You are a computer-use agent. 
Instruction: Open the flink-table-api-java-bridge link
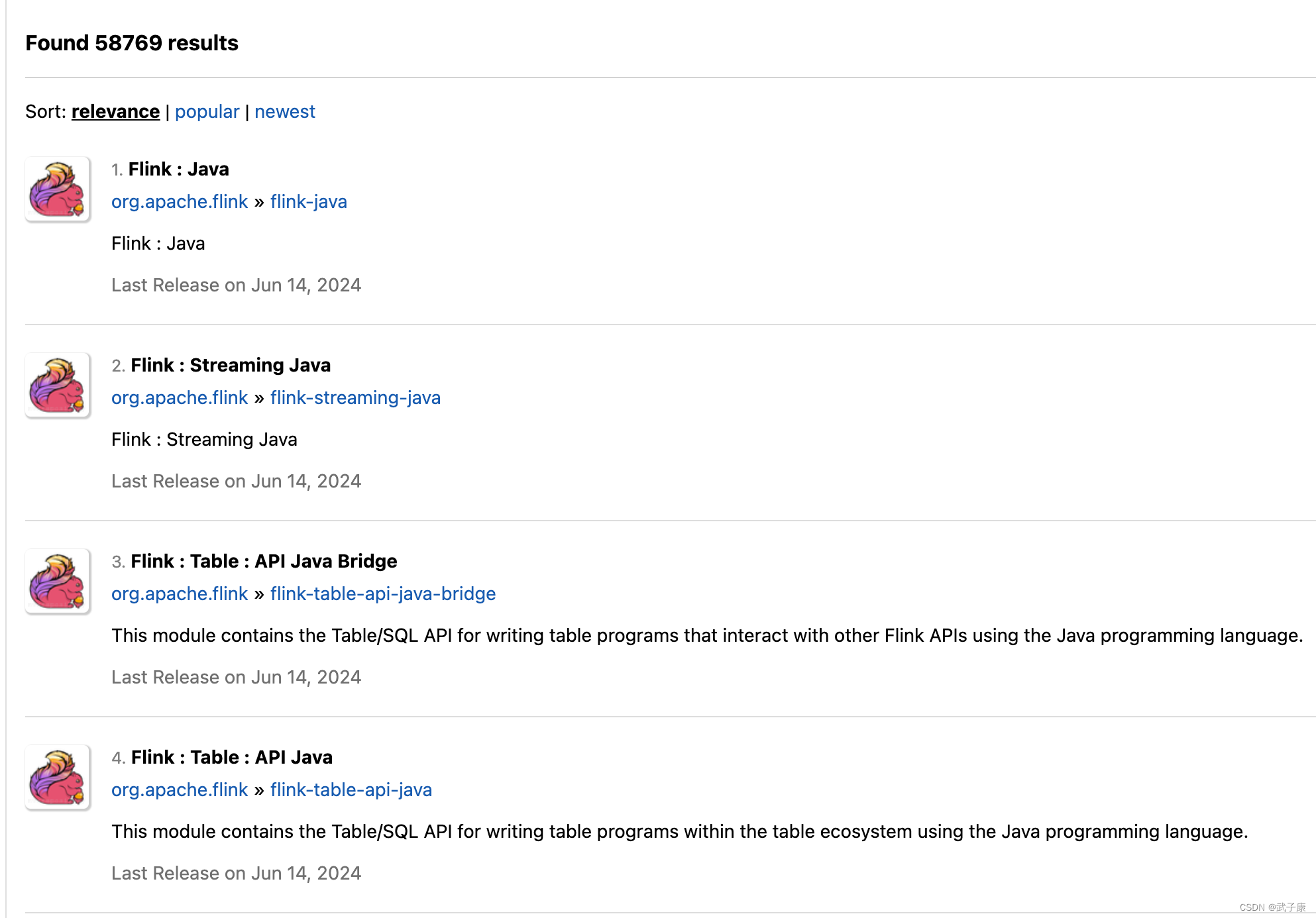click(x=382, y=593)
